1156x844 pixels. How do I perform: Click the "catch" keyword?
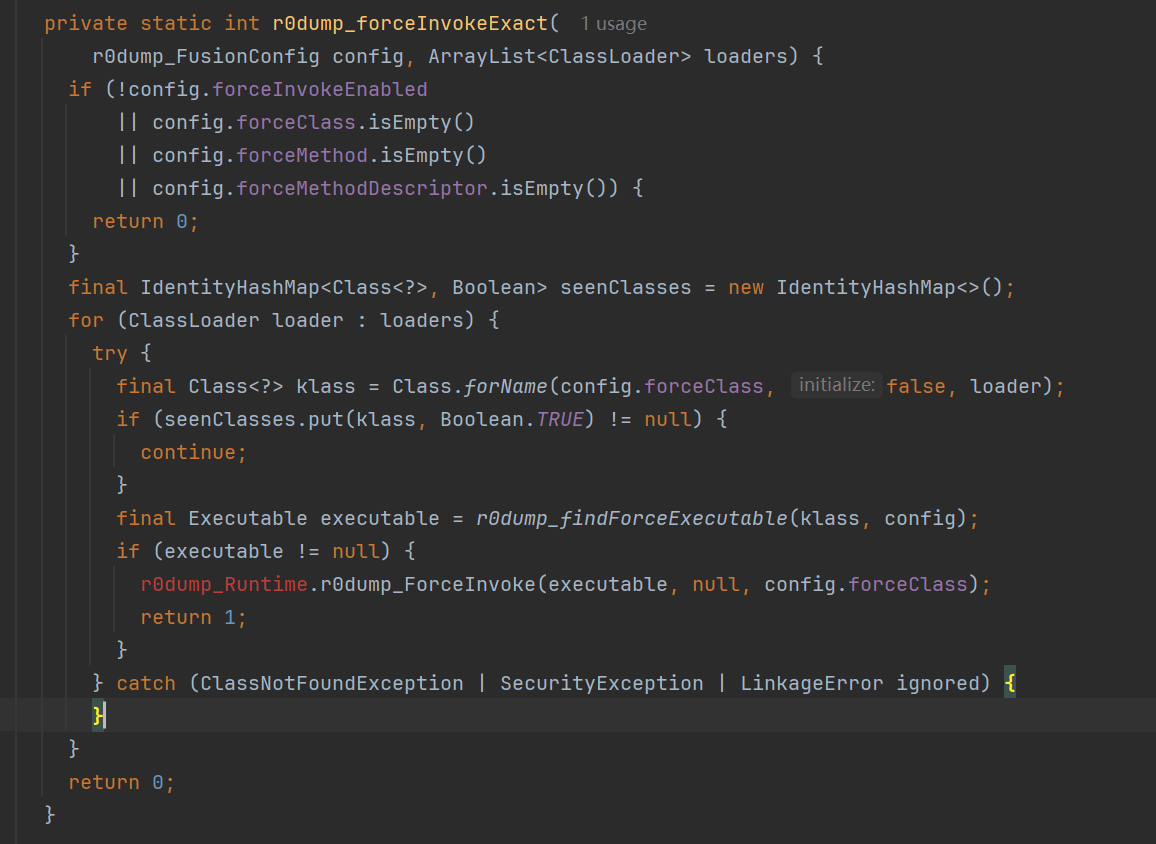coord(146,684)
